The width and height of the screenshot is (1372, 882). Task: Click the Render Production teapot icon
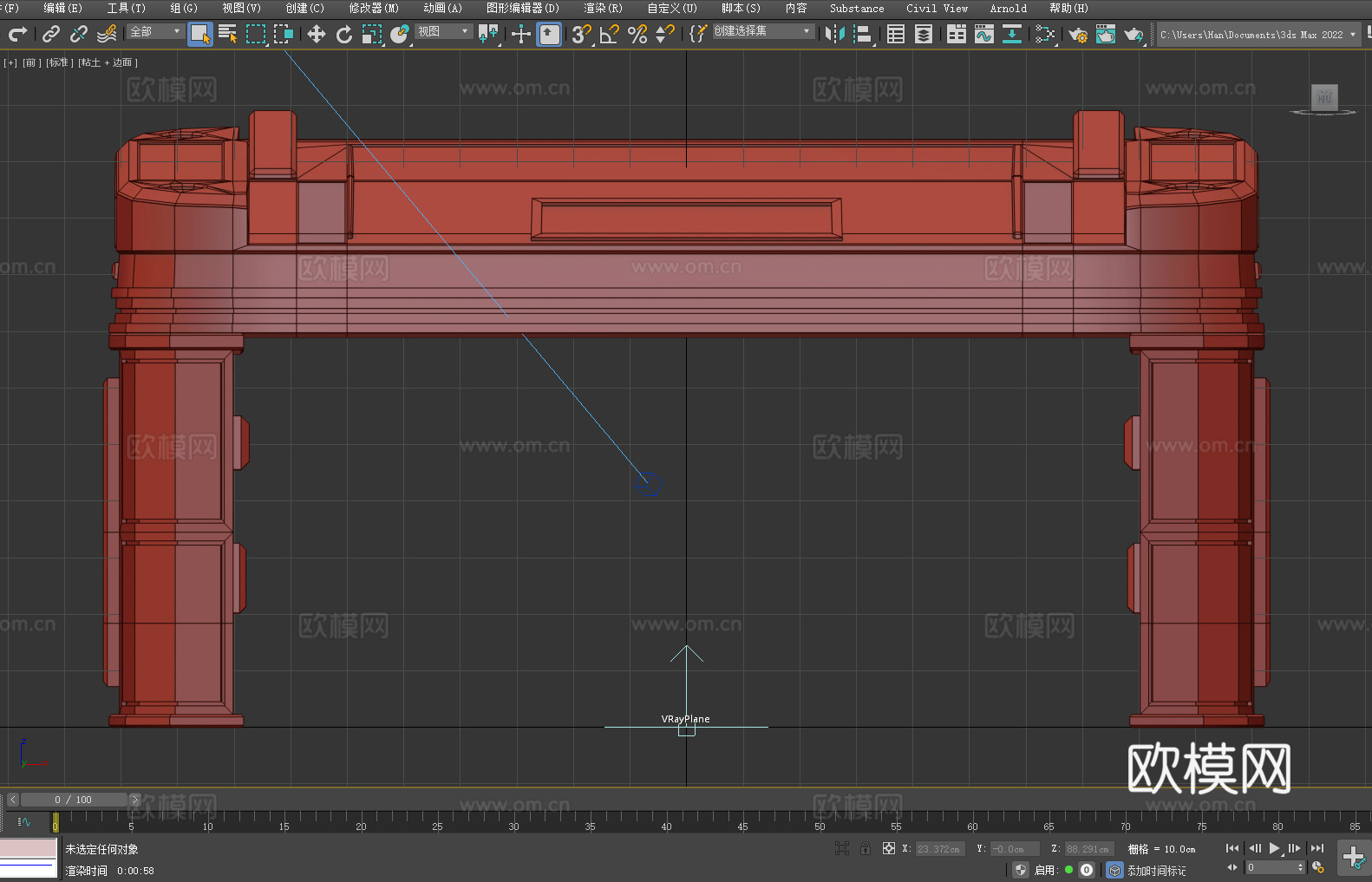point(1134,34)
